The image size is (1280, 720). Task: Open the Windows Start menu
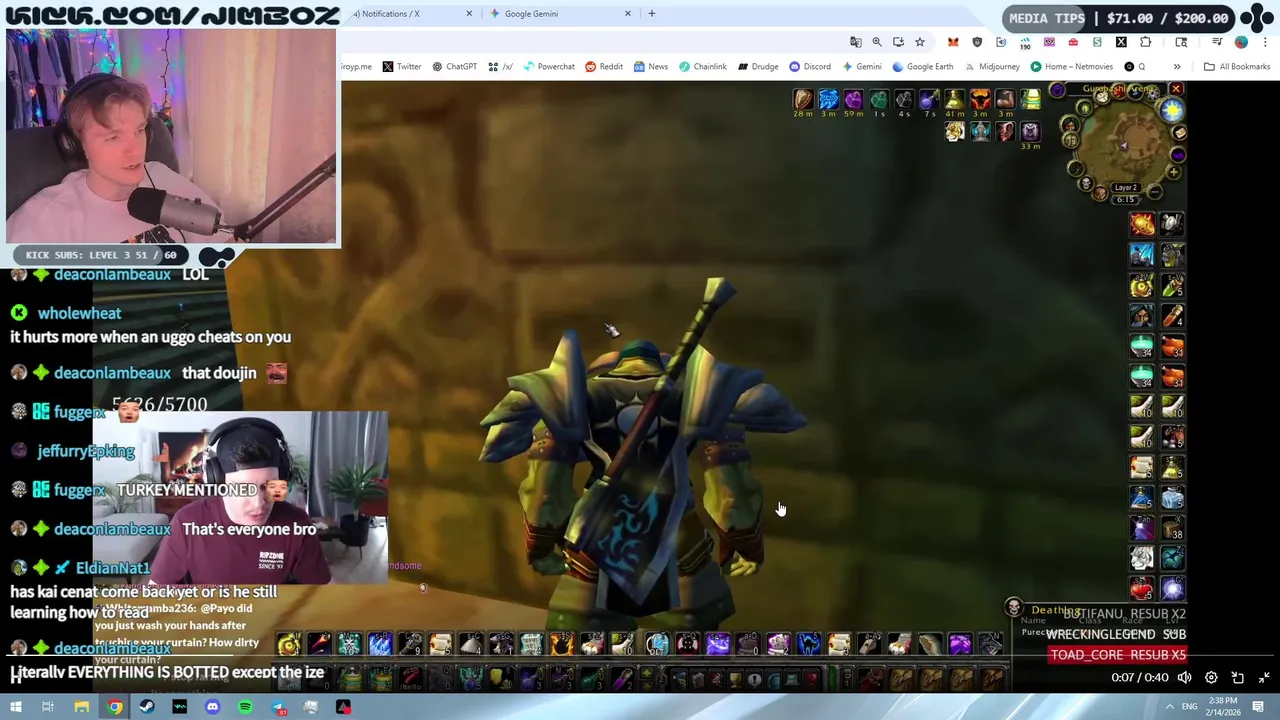click(15, 707)
